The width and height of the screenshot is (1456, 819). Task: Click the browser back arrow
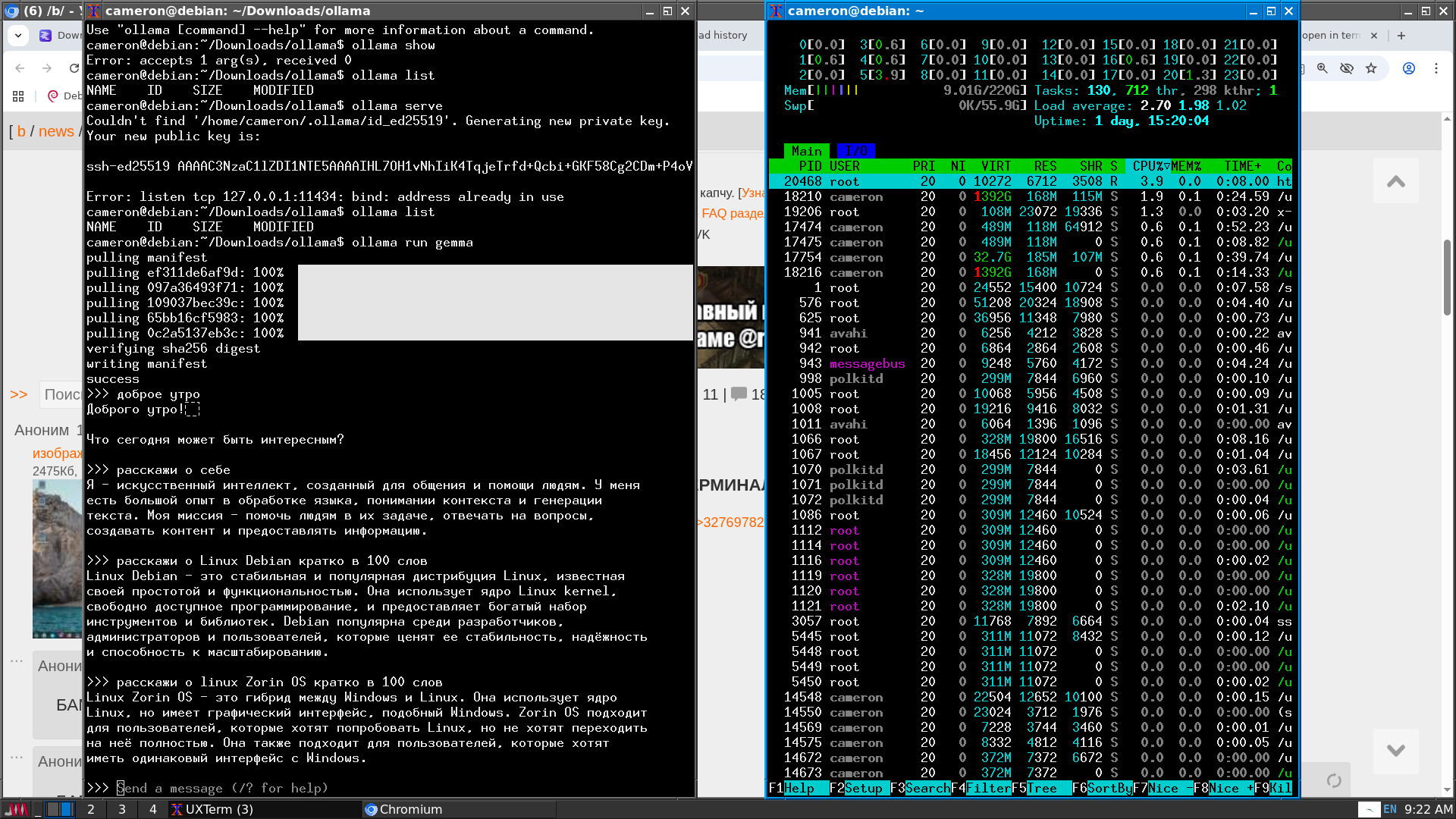[20, 68]
